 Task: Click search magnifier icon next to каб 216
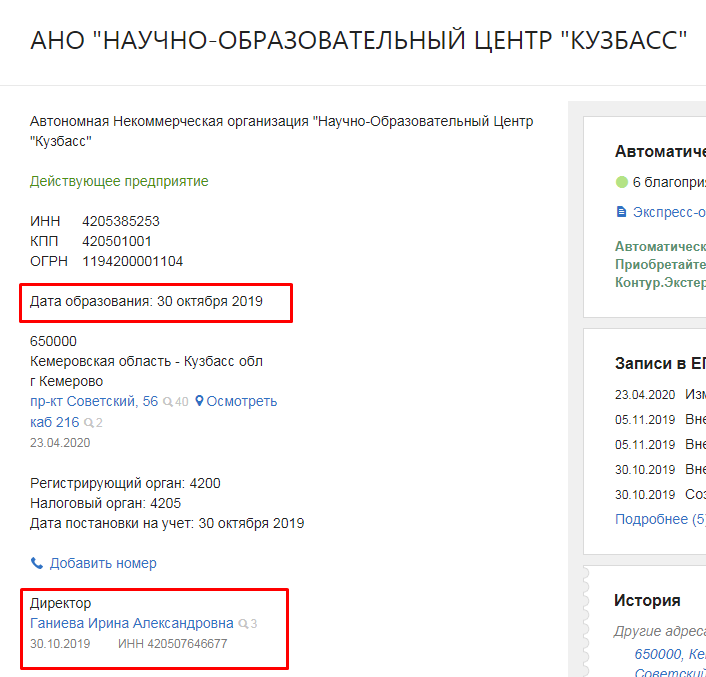click(89, 423)
